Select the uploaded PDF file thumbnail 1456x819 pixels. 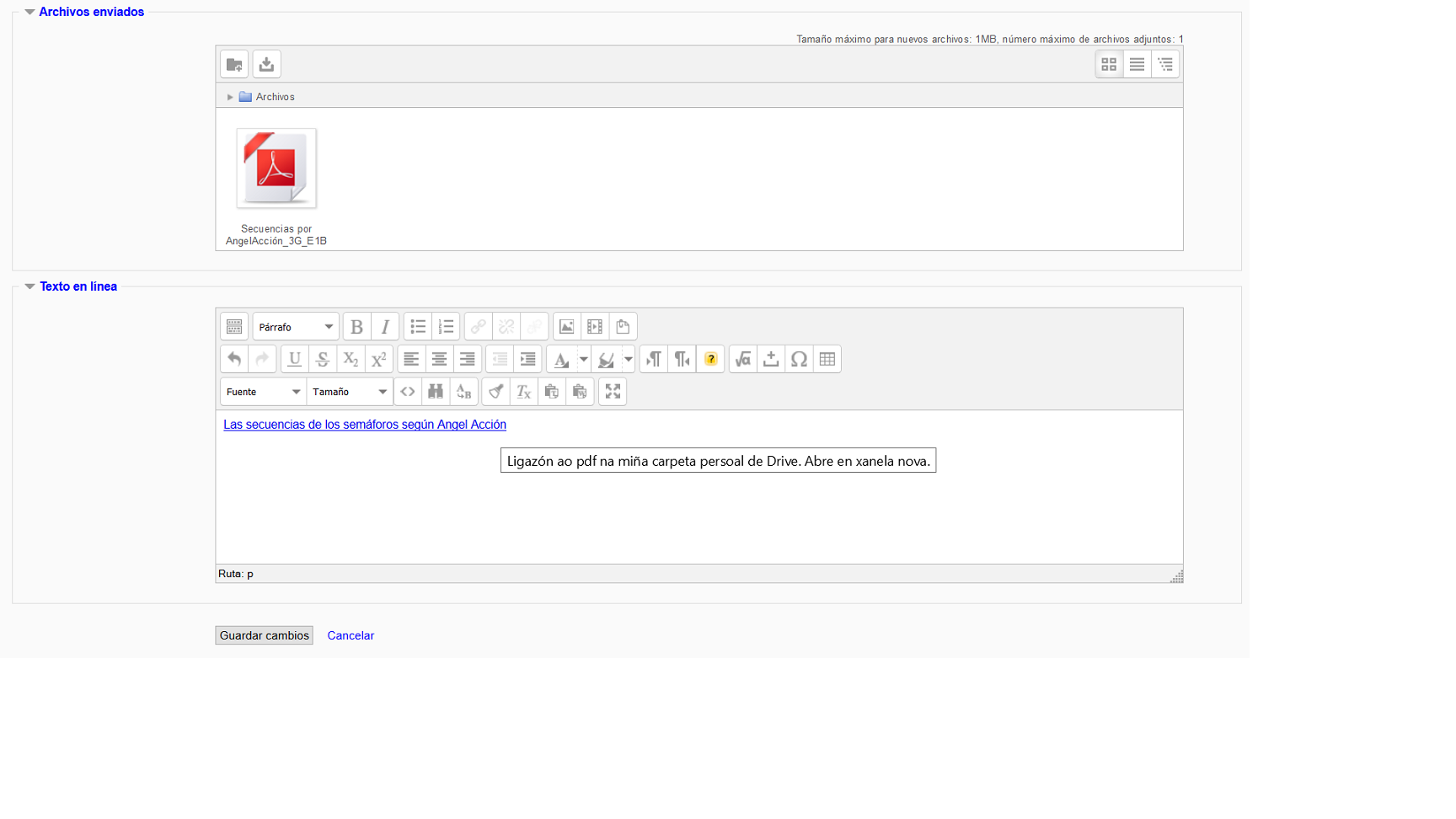[x=276, y=169]
